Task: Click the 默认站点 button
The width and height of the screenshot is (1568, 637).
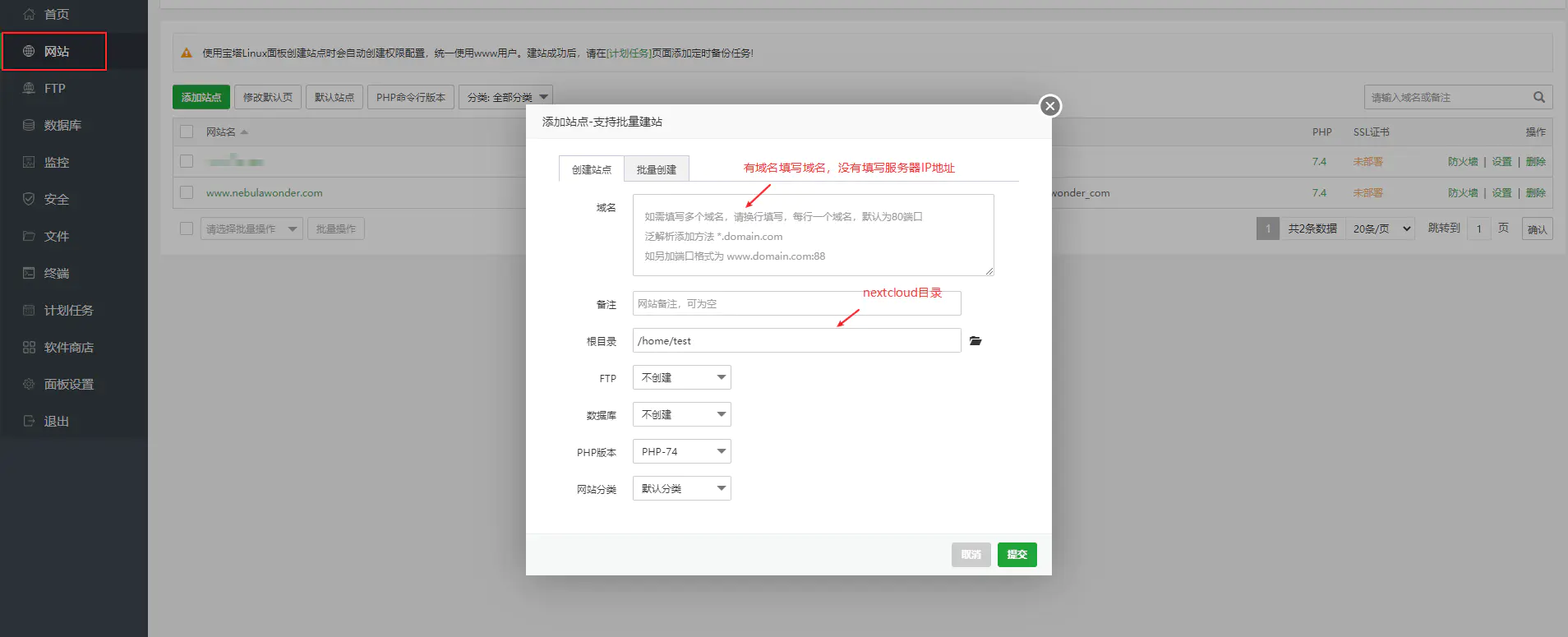Action: tap(334, 97)
